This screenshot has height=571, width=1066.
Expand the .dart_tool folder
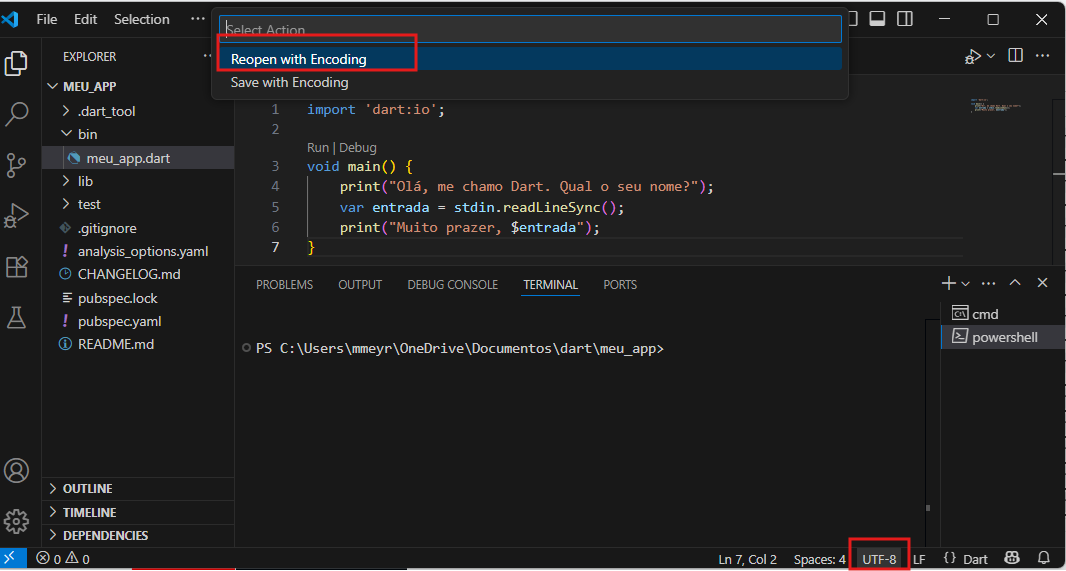pyautogui.click(x=66, y=111)
